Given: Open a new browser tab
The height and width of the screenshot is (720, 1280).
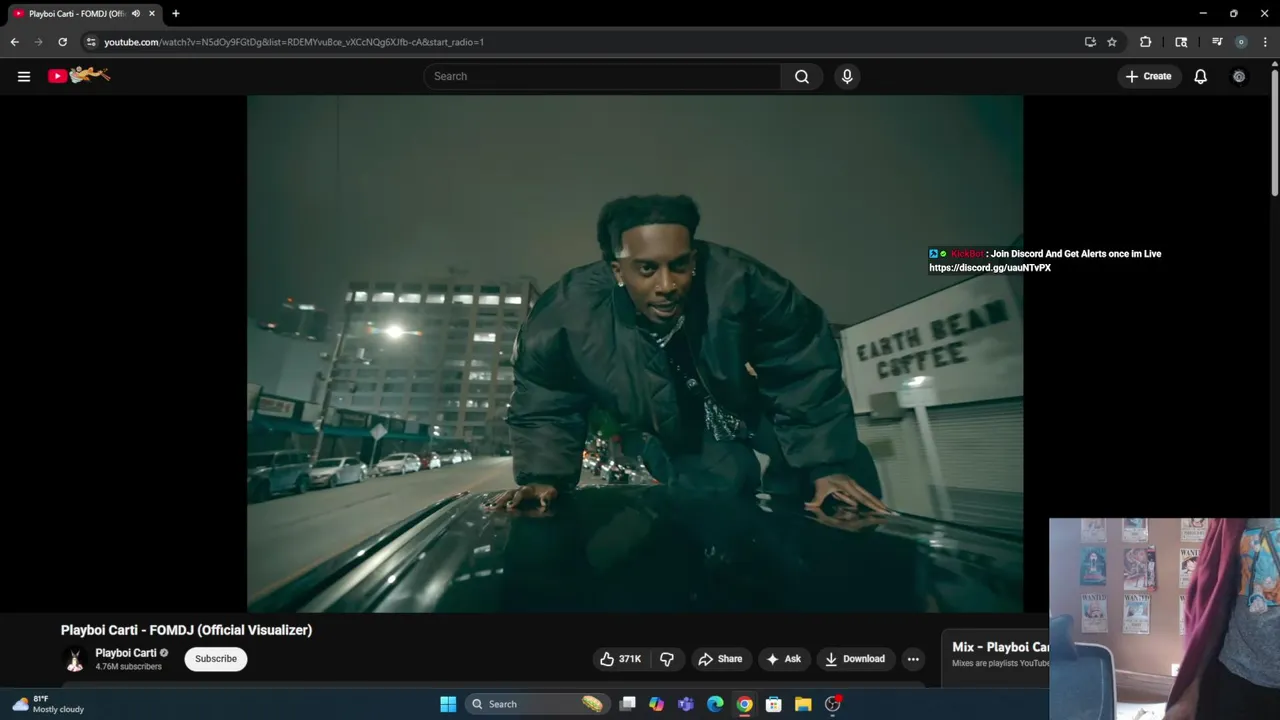Looking at the screenshot, I should point(176,14).
